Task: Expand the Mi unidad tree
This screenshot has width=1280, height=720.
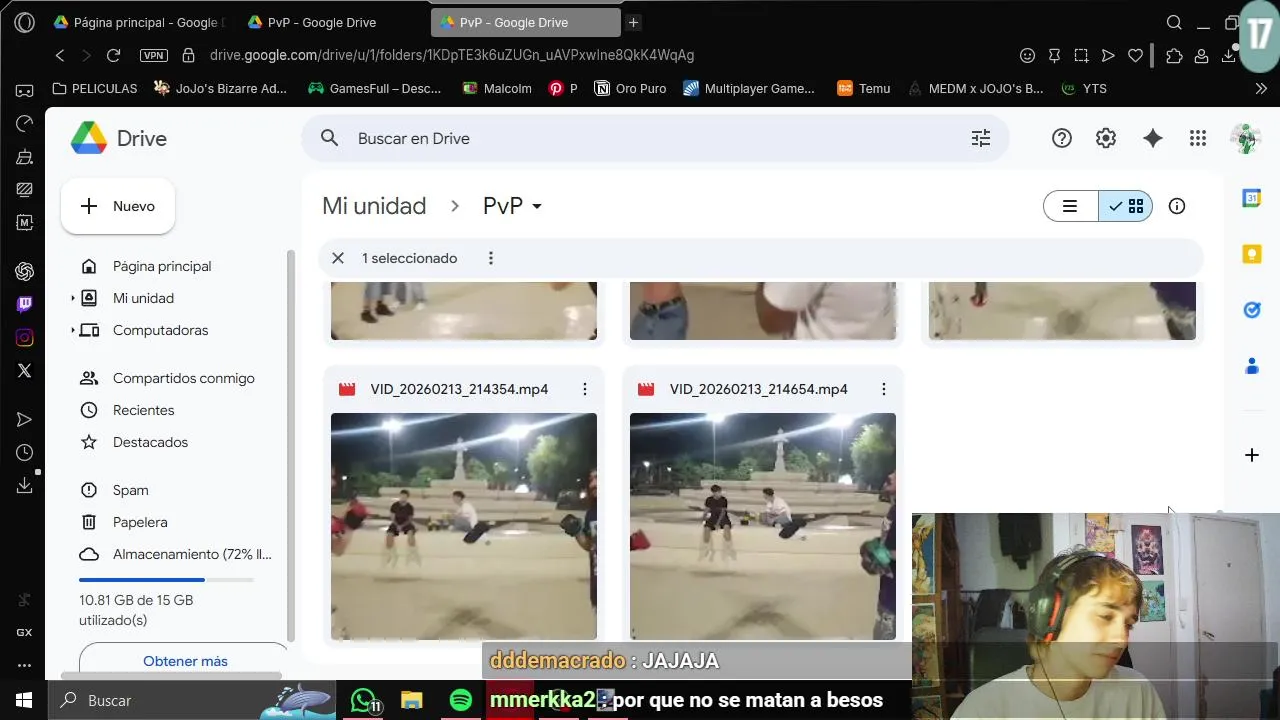Action: (72, 298)
